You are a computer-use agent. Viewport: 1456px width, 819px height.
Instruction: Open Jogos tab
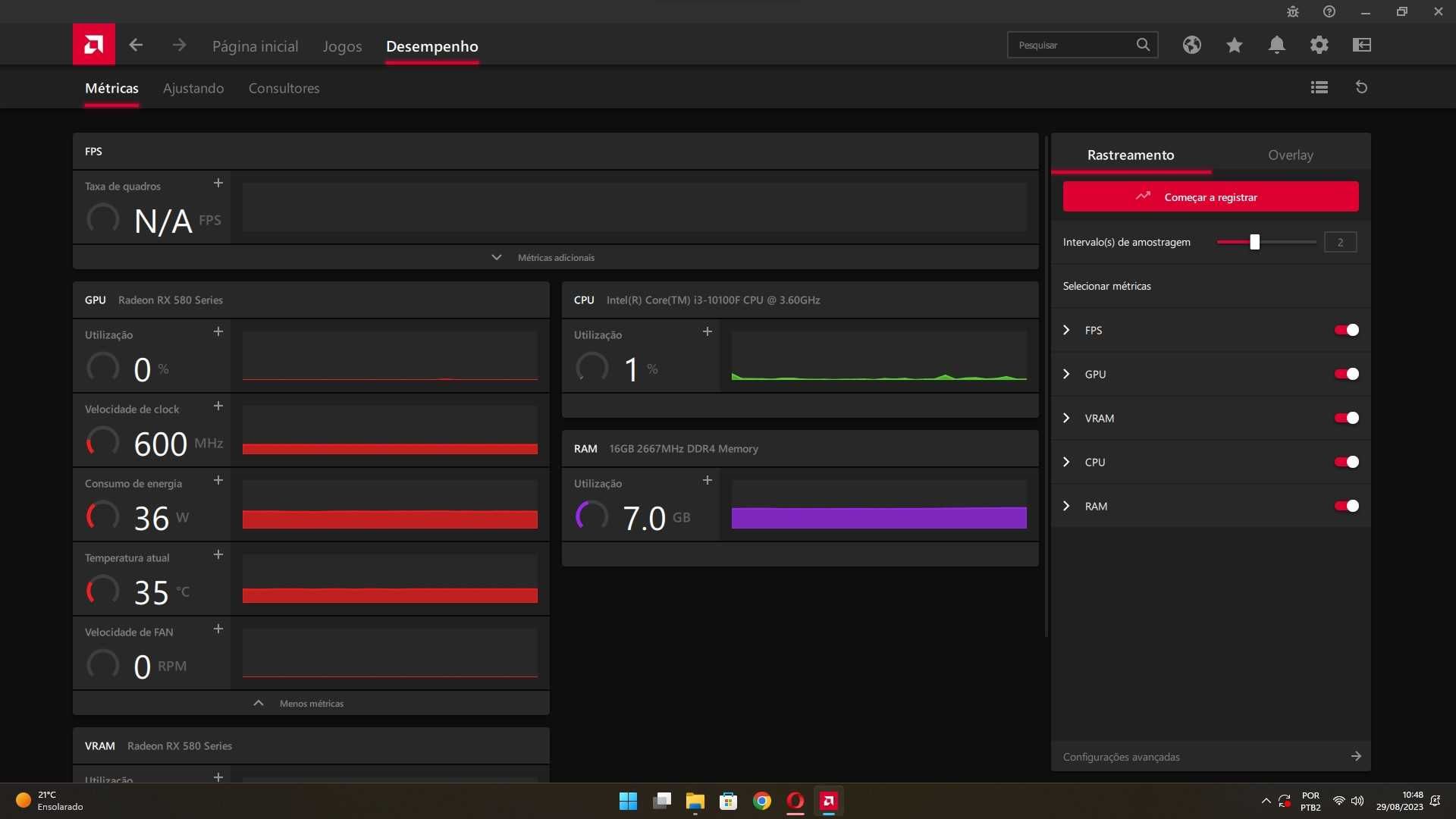[x=342, y=46]
